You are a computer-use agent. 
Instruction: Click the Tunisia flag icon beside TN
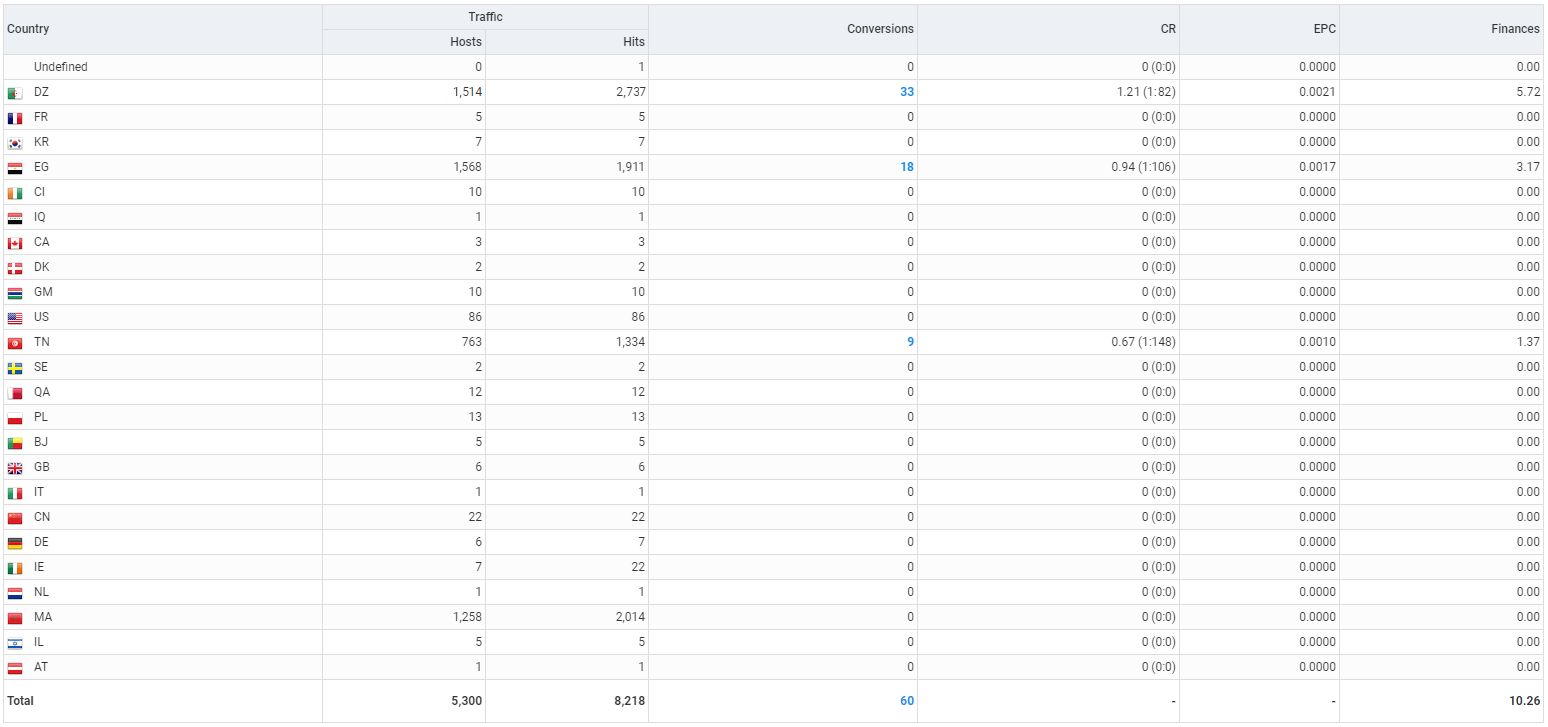pos(15,343)
